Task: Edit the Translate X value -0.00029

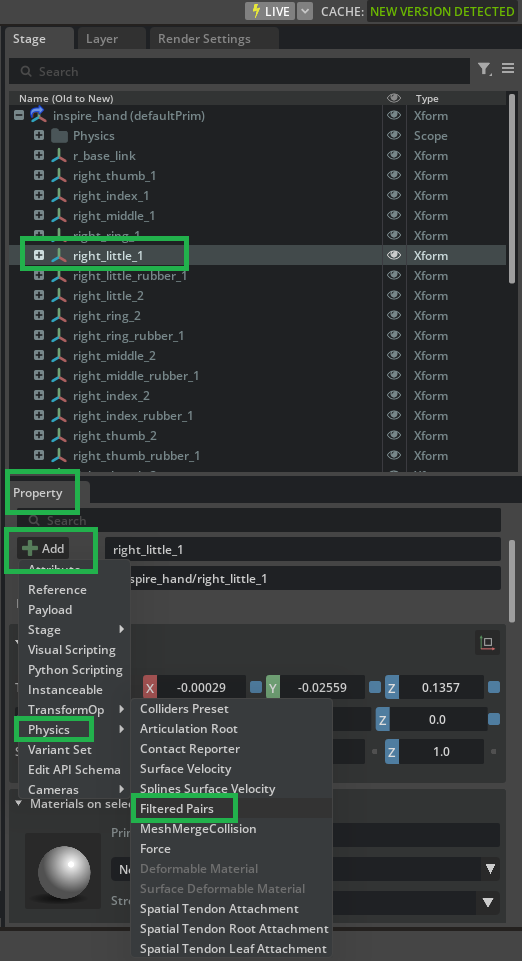Action: click(202, 688)
